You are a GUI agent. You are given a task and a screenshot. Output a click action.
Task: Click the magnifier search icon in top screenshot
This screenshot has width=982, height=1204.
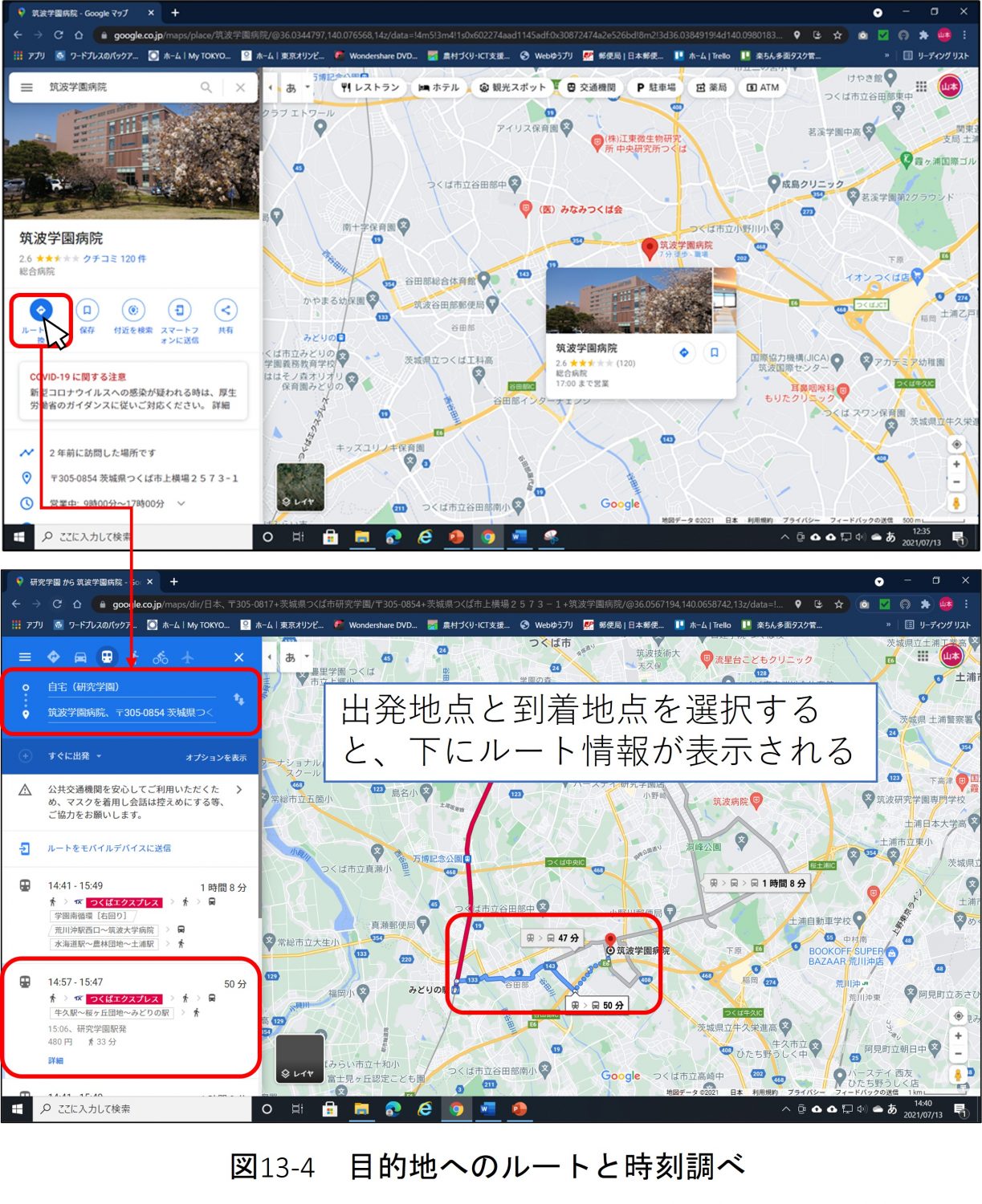[206, 87]
